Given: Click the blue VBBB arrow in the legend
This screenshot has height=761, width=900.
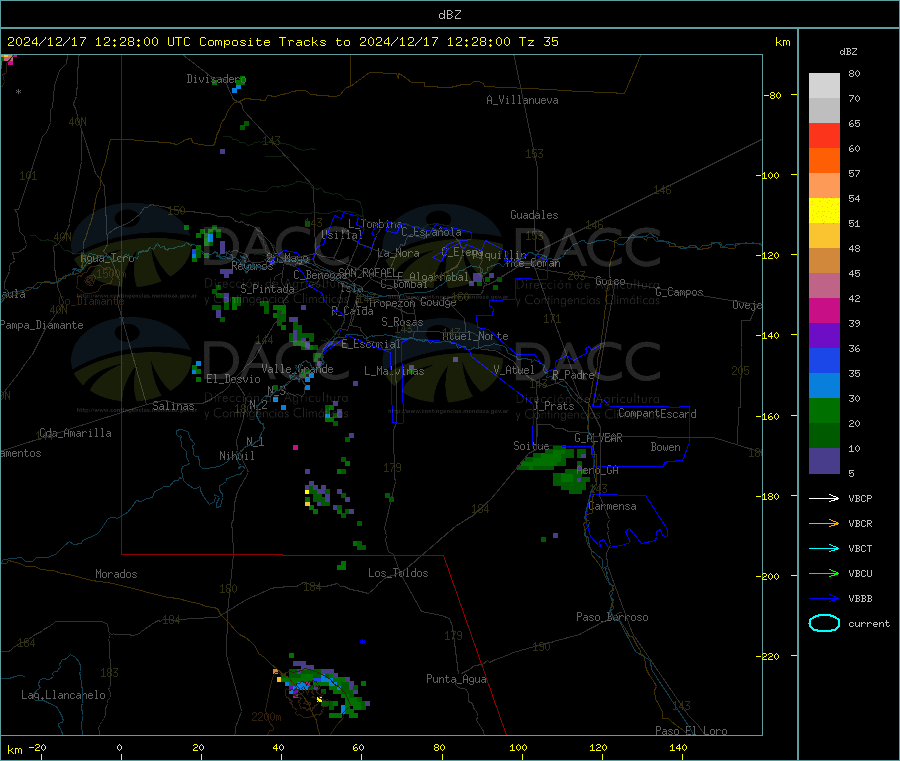Looking at the screenshot, I should click(x=824, y=599).
